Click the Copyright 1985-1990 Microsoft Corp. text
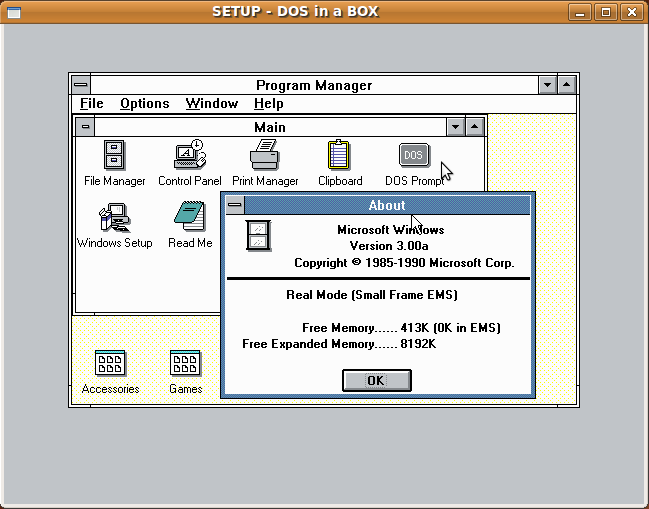The height and width of the screenshot is (509, 649). 404,263
